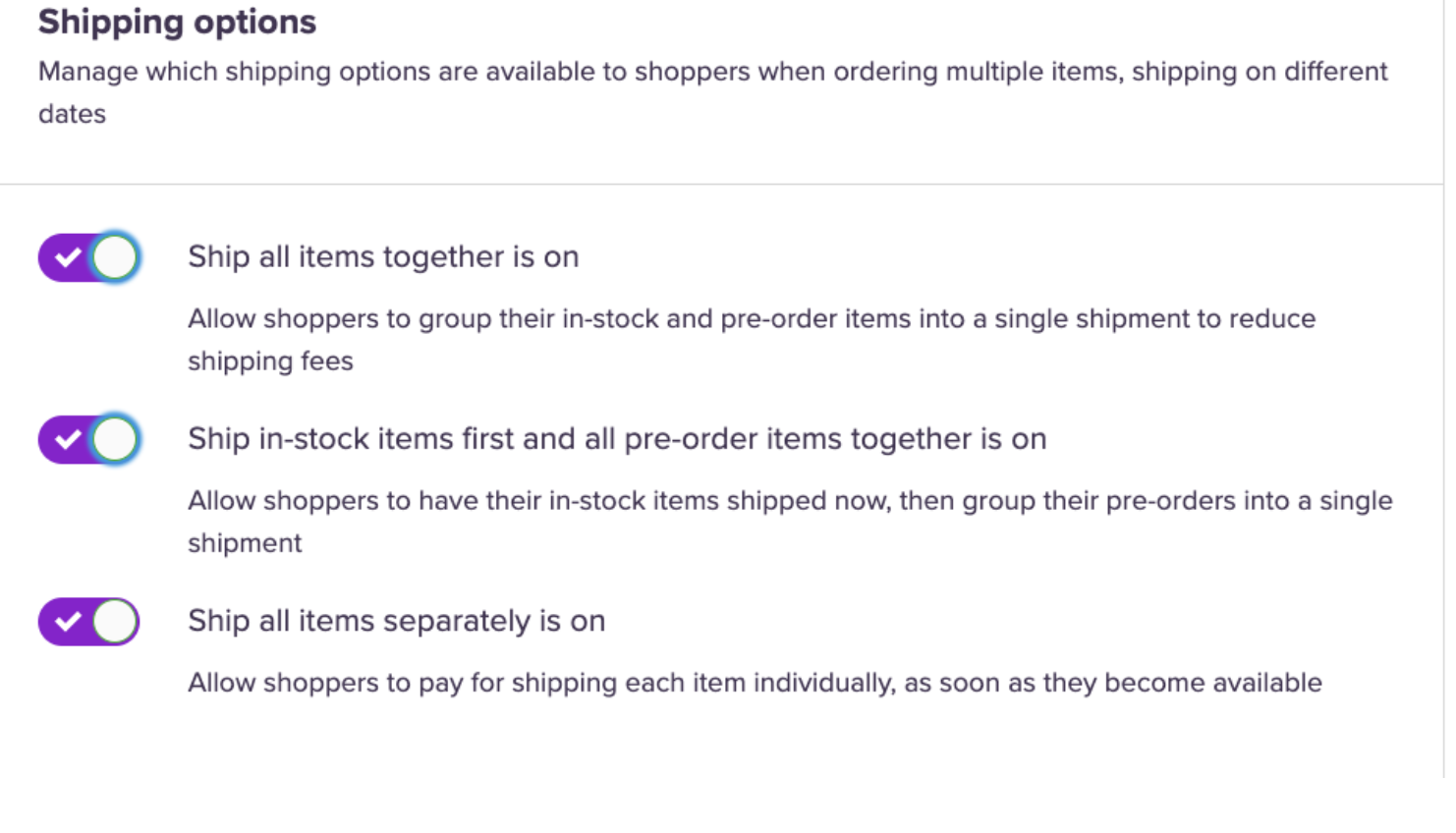Click the "Manage which shipping options" subtitle text
Image resolution: width=1456 pixels, height=833 pixels.
(712, 72)
